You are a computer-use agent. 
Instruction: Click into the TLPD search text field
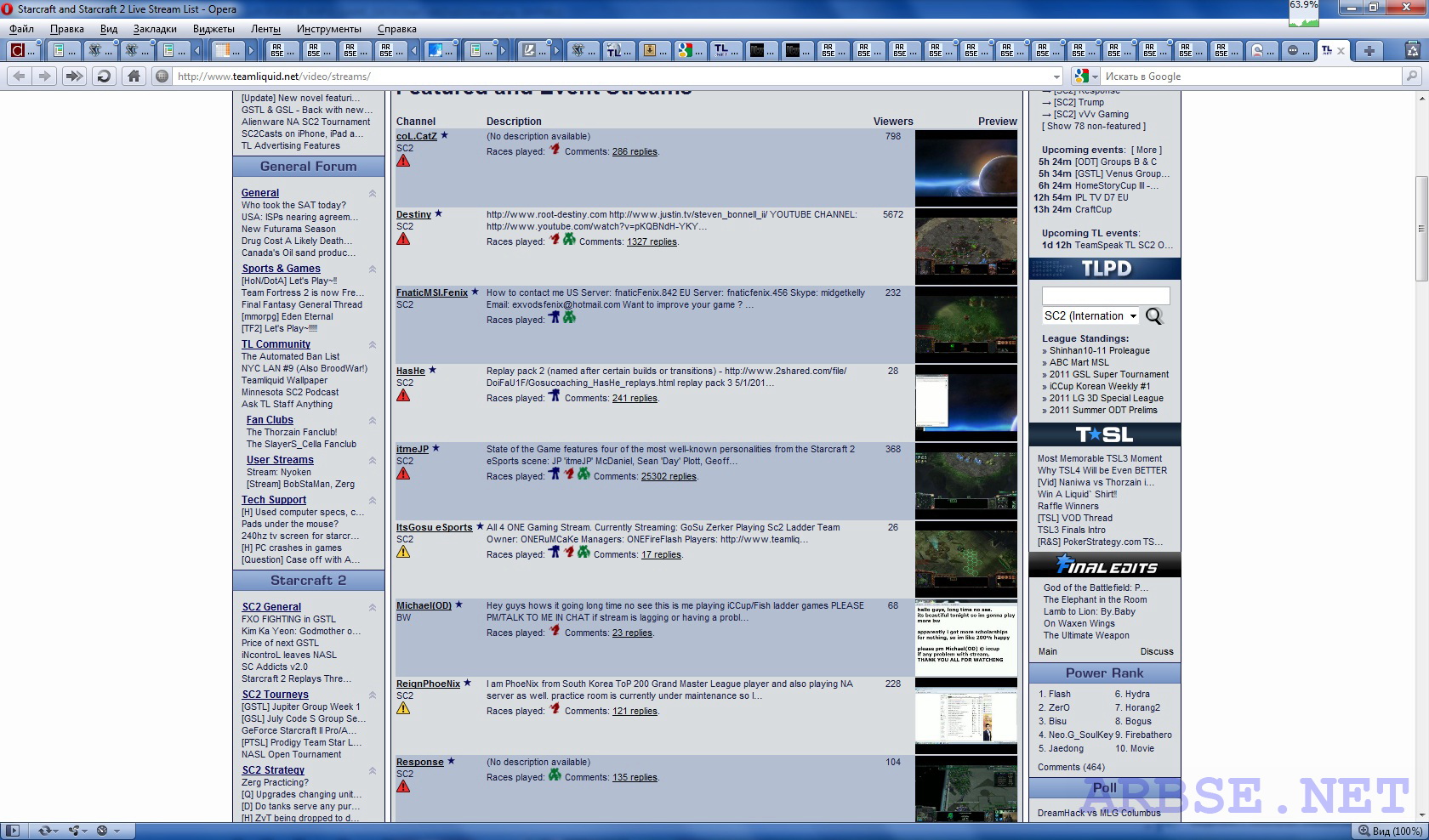coord(1106,295)
